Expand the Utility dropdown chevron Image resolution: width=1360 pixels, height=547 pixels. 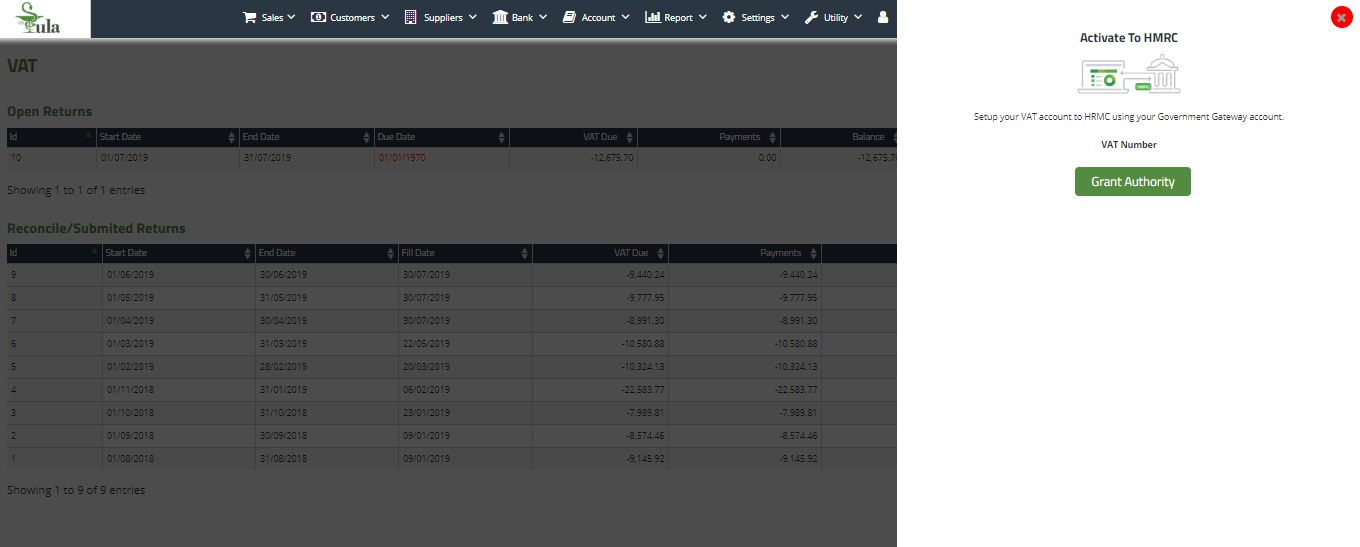[x=857, y=17]
